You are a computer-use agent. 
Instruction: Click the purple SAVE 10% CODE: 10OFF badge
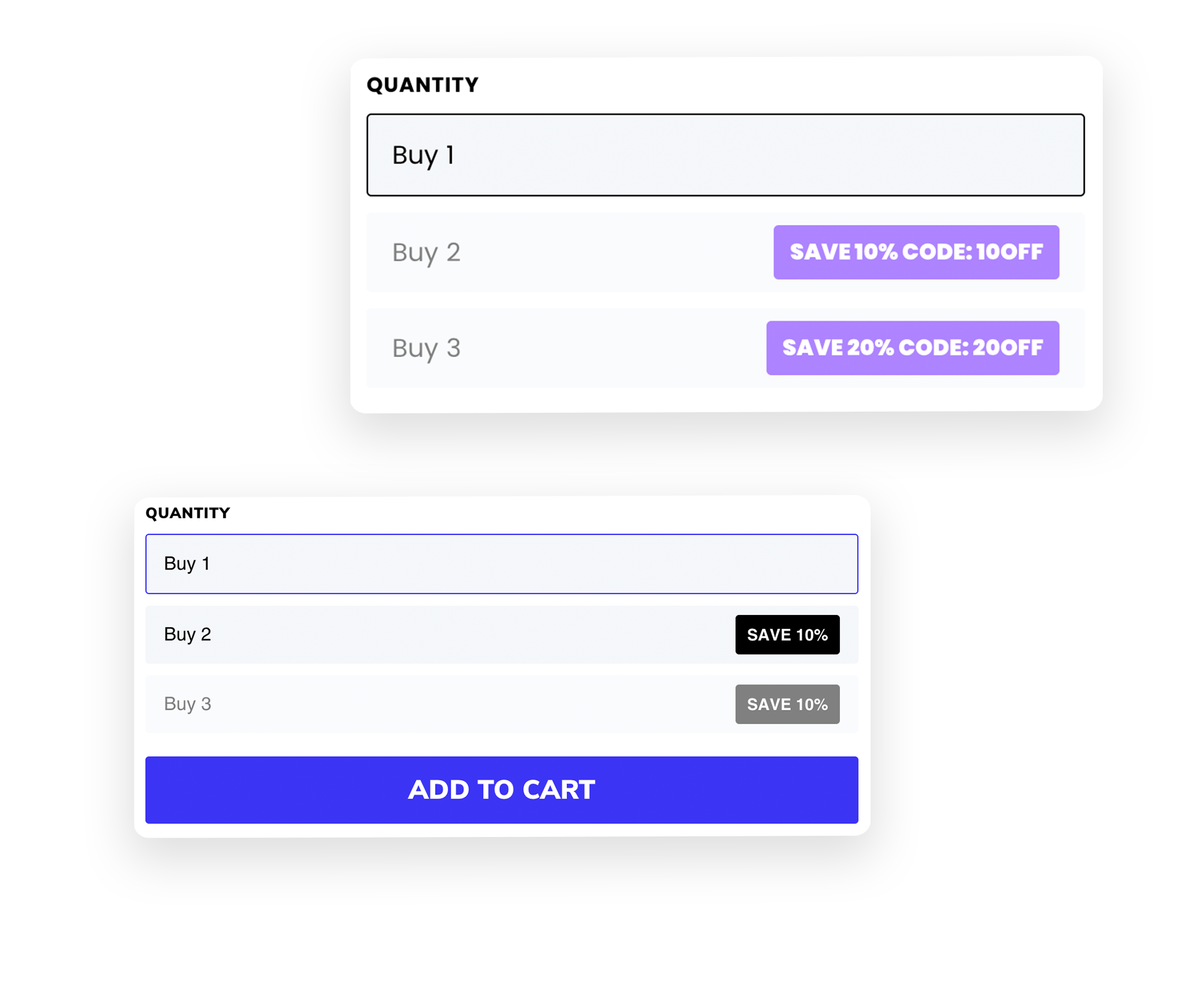pos(916,252)
